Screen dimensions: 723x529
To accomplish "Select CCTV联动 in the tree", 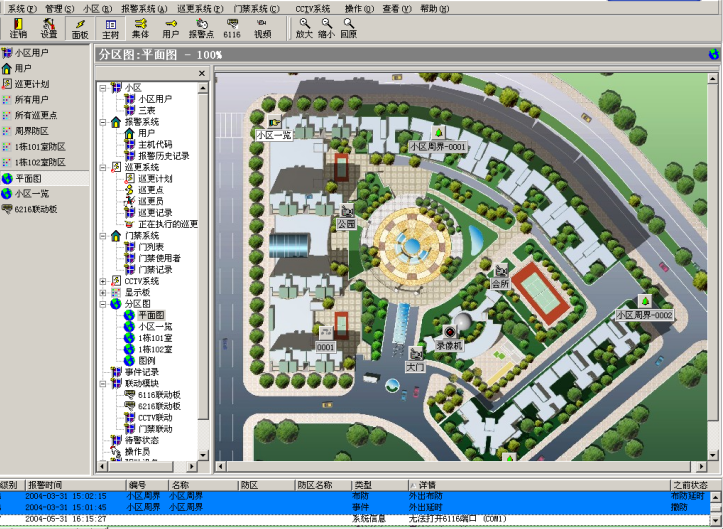I will 155,417.
